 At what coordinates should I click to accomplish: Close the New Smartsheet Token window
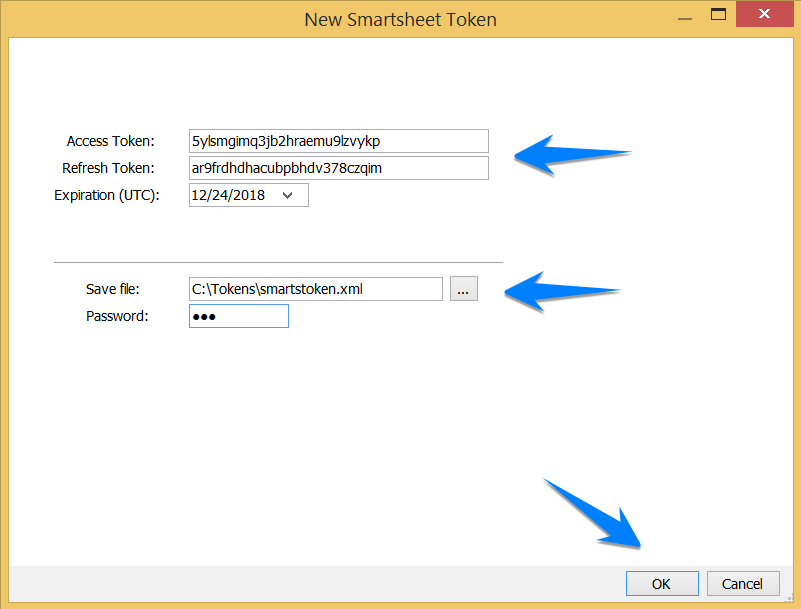(x=764, y=14)
